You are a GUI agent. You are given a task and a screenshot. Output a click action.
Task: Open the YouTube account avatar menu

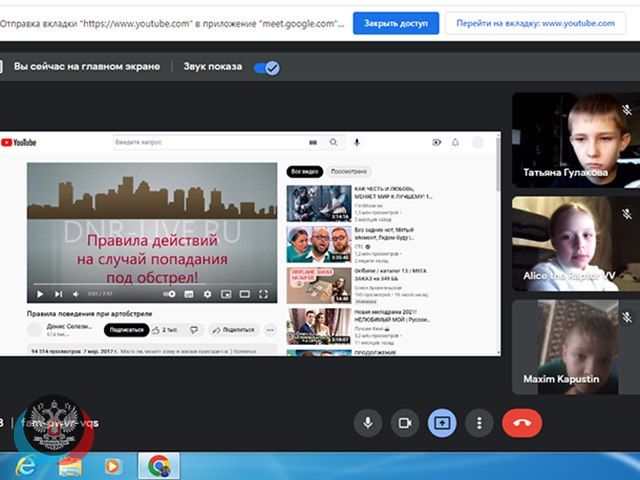click(x=478, y=142)
